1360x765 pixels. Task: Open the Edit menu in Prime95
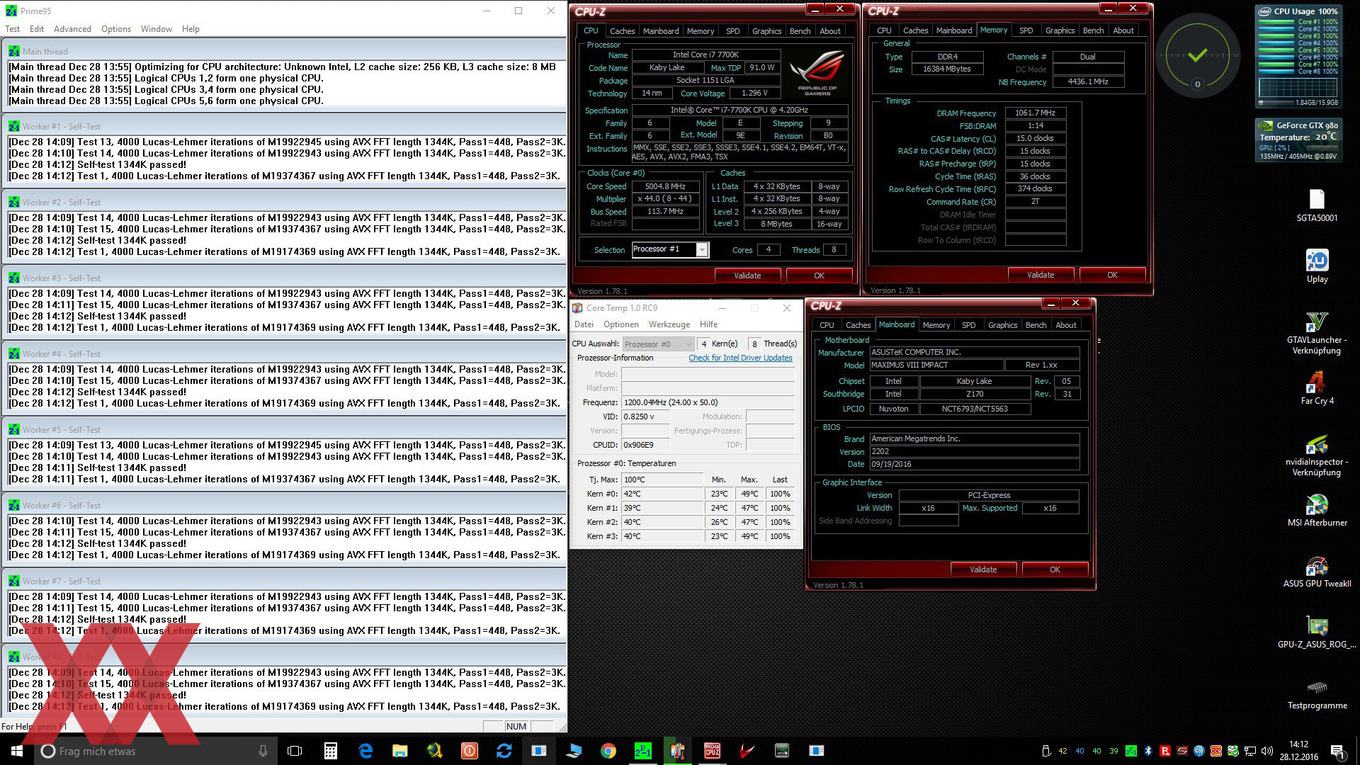tap(37, 29)
